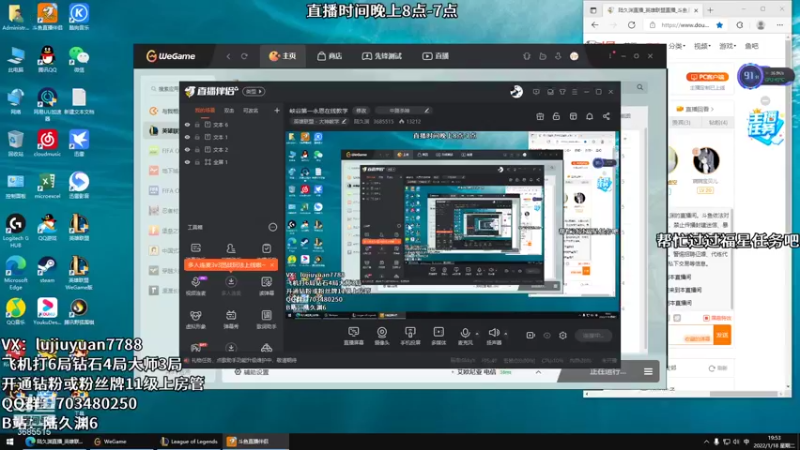Open the 鱼吧 link on the Douyu site
This screenshot has height=450, width=800.
click(751, 46)
